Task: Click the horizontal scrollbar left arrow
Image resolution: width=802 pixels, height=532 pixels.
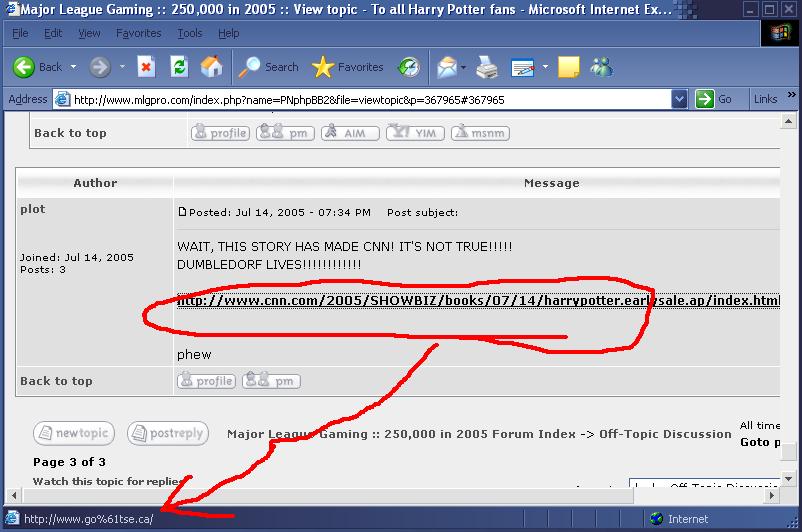Action: (14, 495)
